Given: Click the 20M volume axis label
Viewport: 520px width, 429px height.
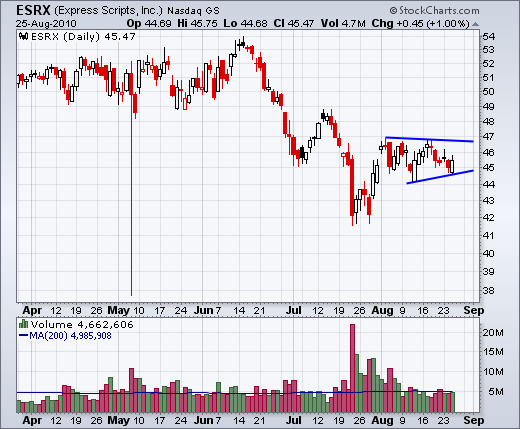Looking at the screenshot, I should [x=493, y=332].
